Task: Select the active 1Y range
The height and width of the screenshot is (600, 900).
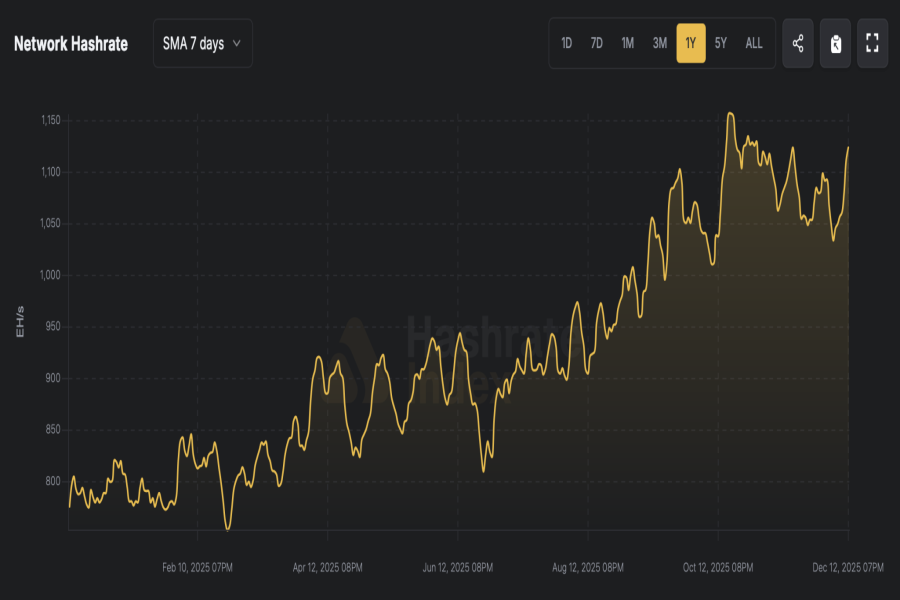Action: (x=690, y=43)
